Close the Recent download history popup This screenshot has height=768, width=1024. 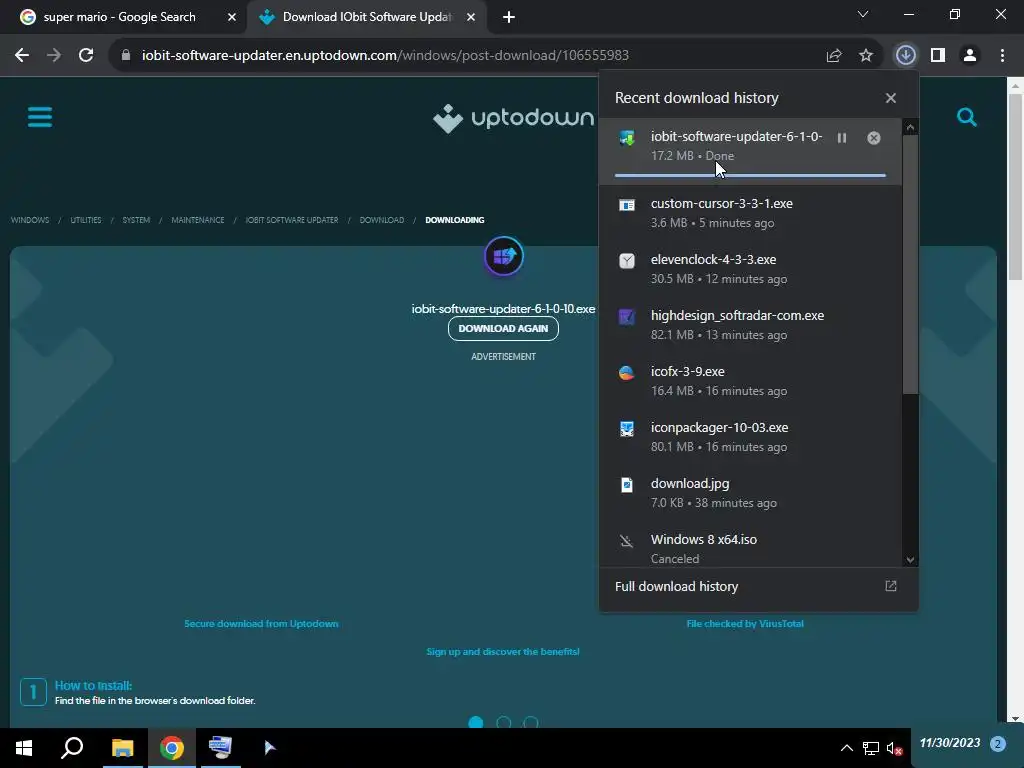click(x=891, y=98)
